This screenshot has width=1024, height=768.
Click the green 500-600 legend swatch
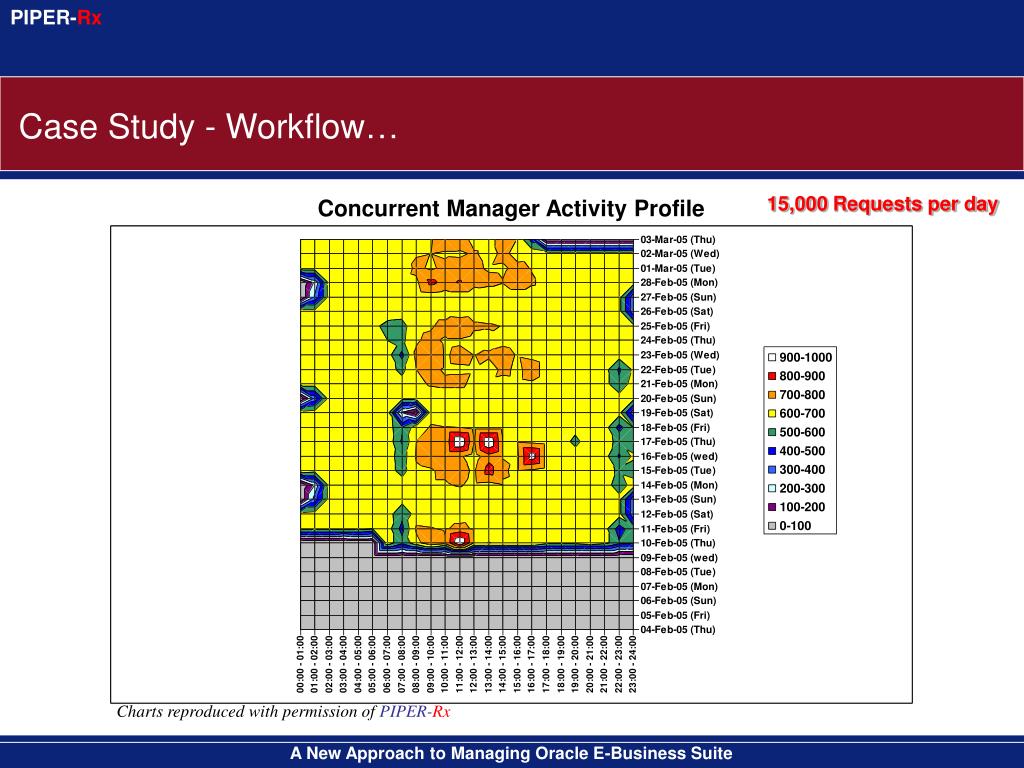772,432
